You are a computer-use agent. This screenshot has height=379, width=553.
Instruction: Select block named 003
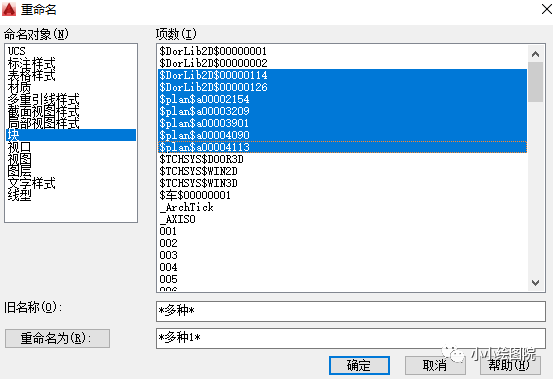(x=168, y=255)
